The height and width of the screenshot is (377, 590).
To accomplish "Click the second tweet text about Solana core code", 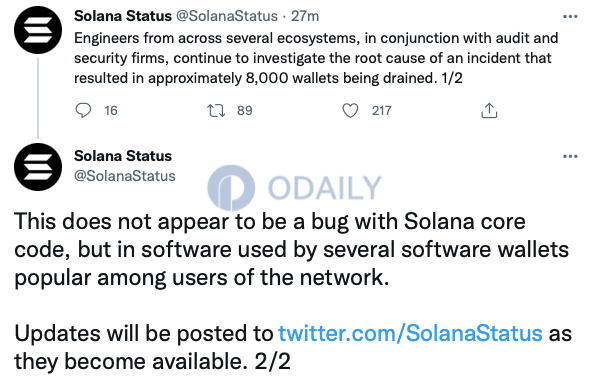I will [x=292, y=249].
